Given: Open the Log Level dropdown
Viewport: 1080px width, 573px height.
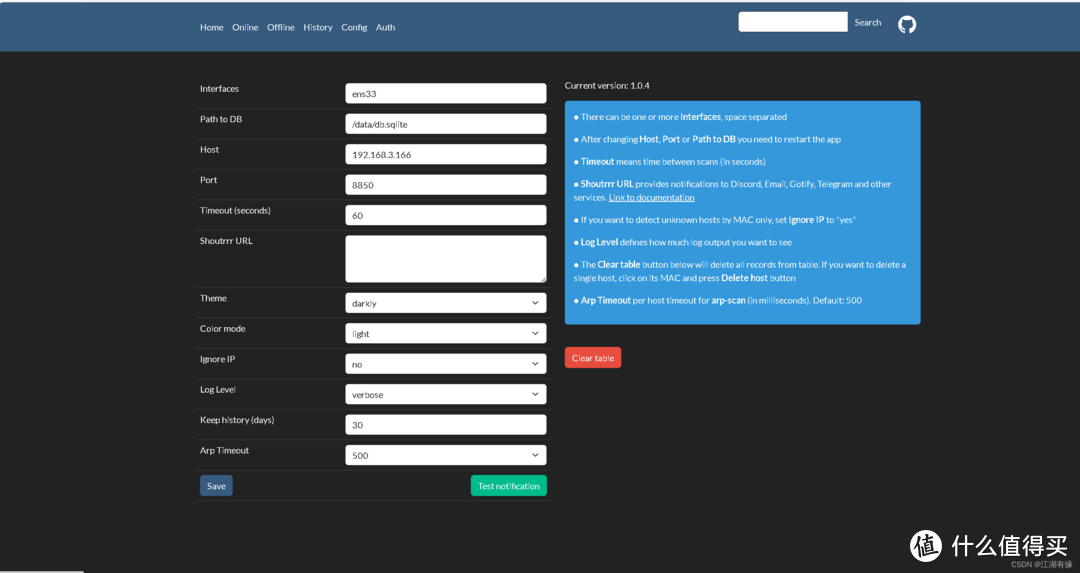Looking at the screenshot, I should pos(445,394).
